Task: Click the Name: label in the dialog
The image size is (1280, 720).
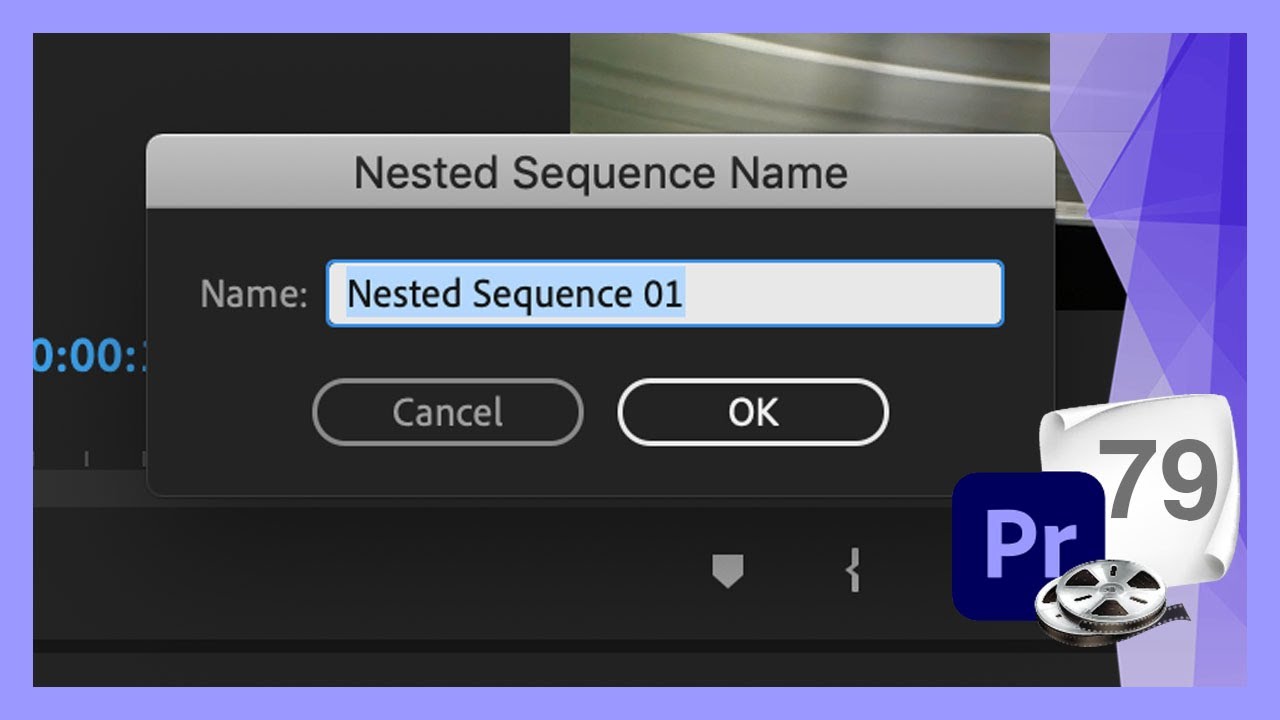Action: (x=254, y=294)
